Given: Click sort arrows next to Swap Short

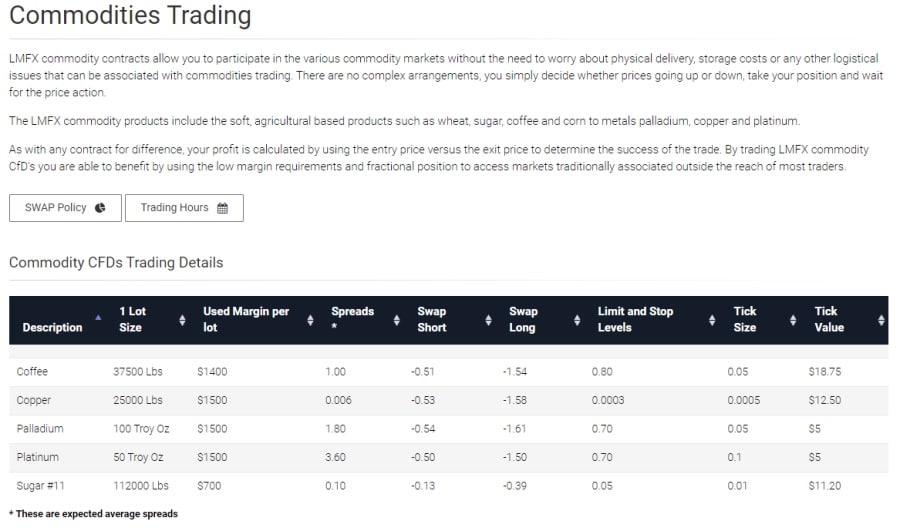Looking at the screenshot, I should pyautogui.click(x=488, y=320).
